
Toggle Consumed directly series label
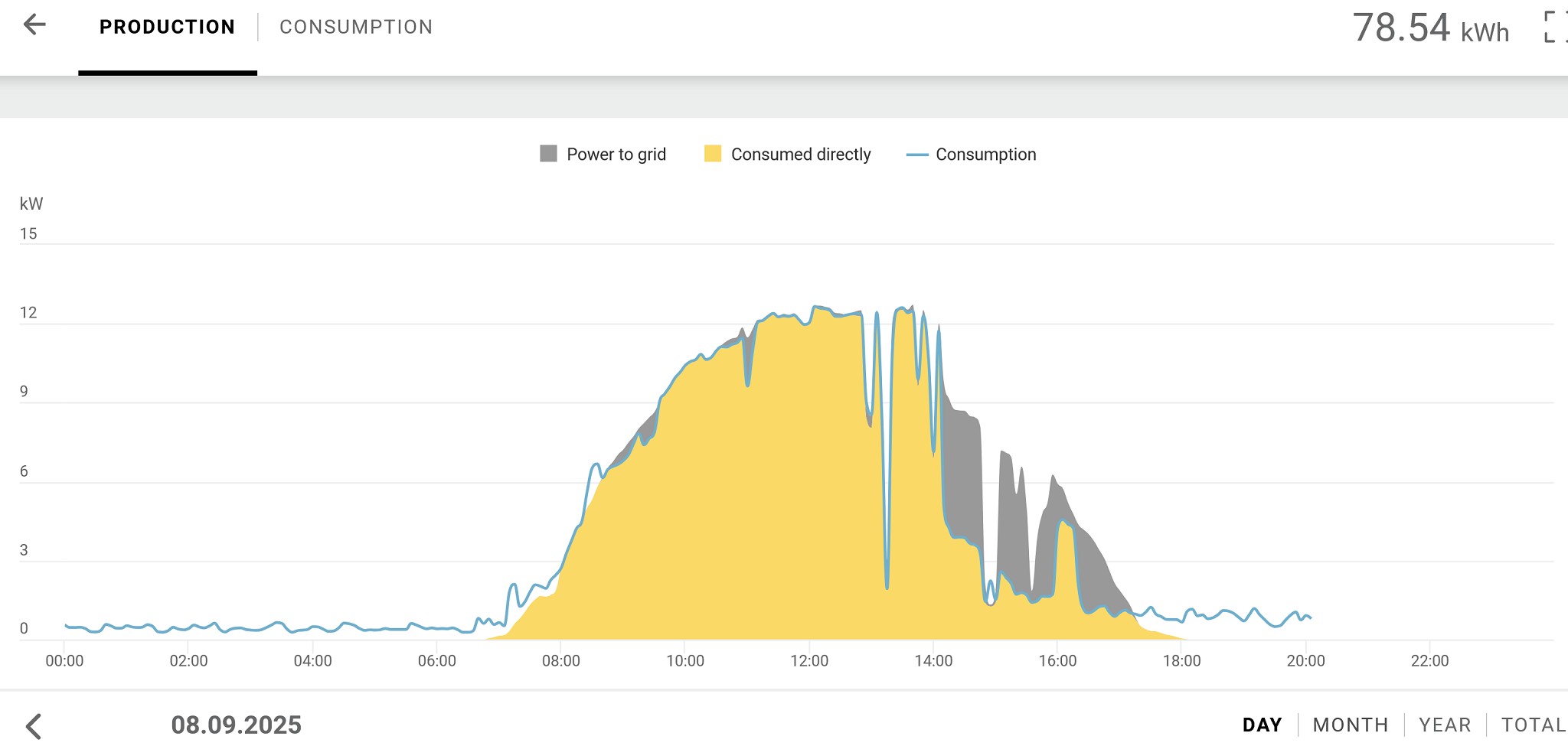tap(801, 155)
